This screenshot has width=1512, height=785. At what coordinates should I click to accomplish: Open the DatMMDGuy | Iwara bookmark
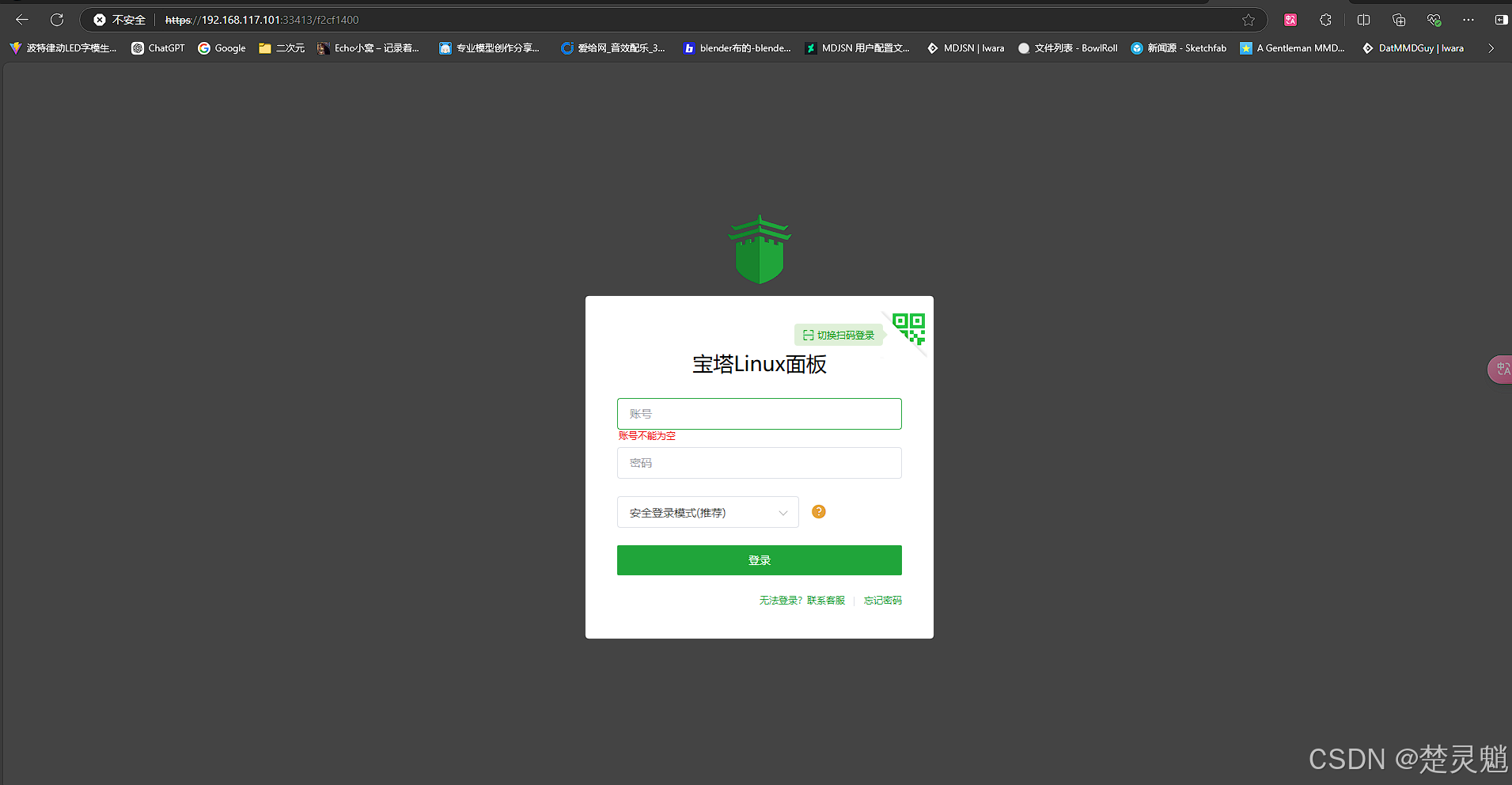coord(1412,48)
